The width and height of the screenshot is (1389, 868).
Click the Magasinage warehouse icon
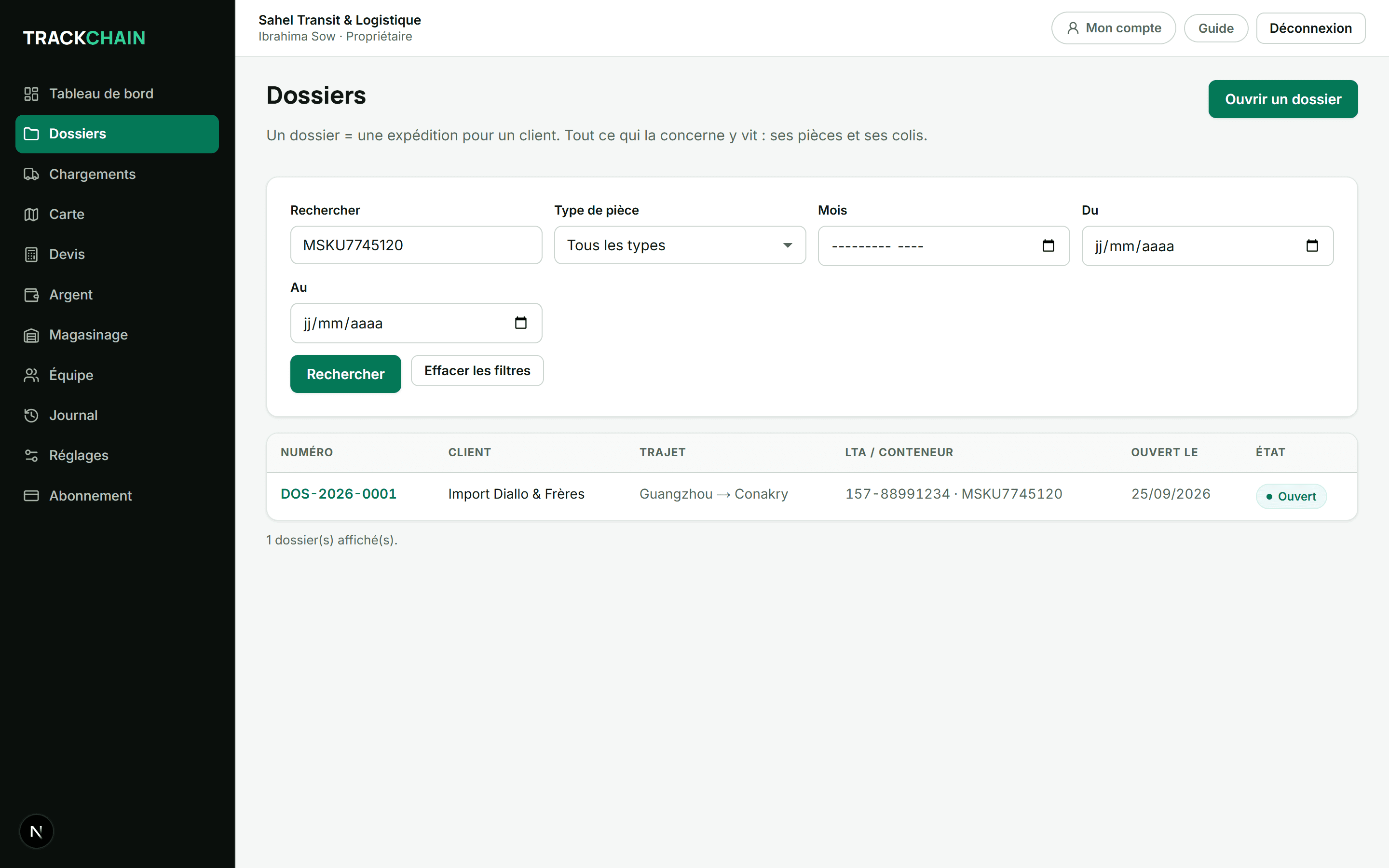tap(31, 335)
